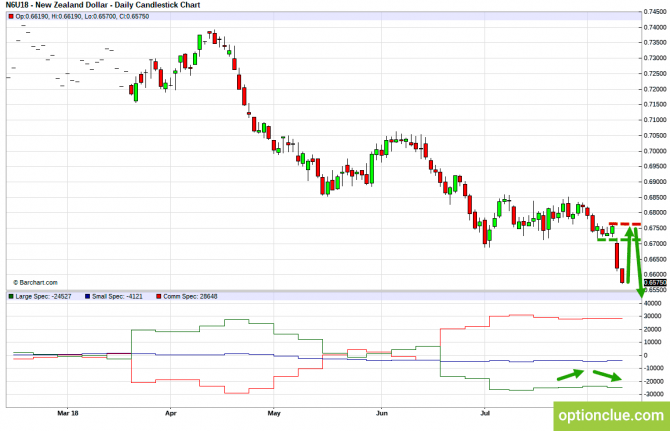This screenshot has width=670, height=431.
Task: Click the 'Jul' date axis label
Action: tap(485, 413)
